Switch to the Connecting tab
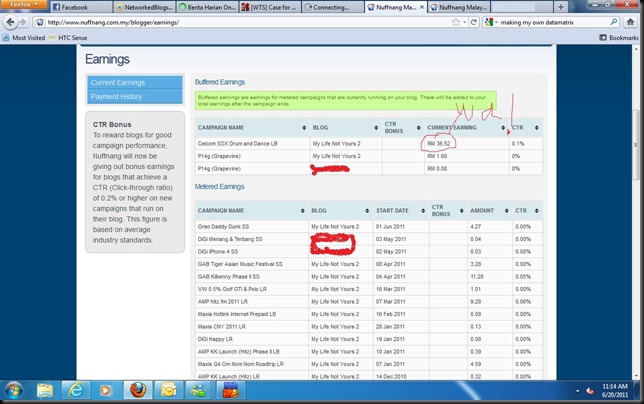Image resolution: width=644 pixels, height=404 pixels. point(333,7)
